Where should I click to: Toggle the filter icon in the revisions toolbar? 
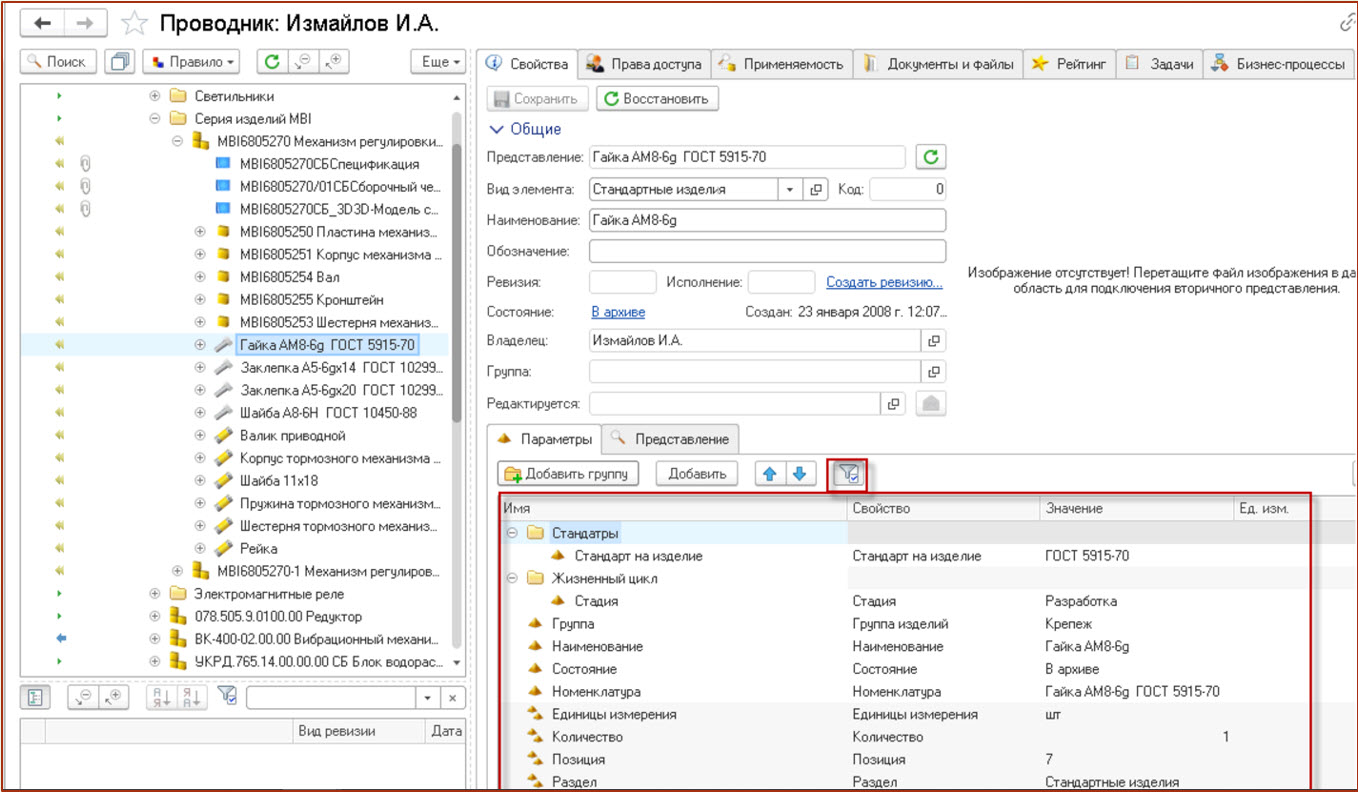227,697
